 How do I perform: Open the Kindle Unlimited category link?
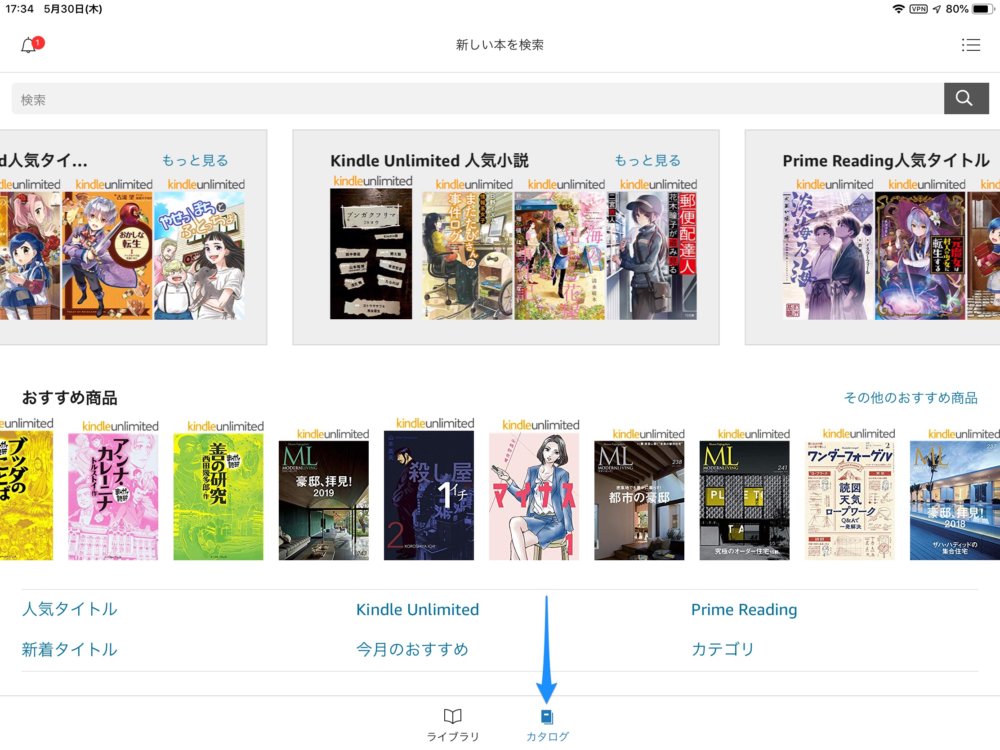coord(417,609)
